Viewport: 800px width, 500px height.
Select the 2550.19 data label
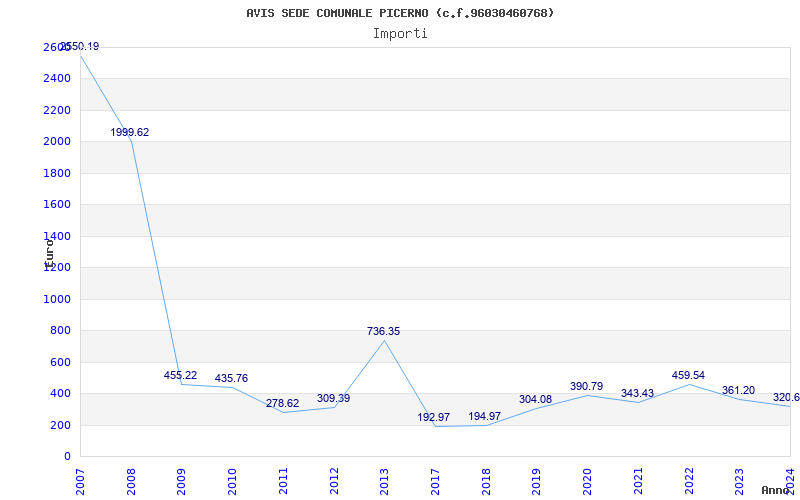coord(80,46)
